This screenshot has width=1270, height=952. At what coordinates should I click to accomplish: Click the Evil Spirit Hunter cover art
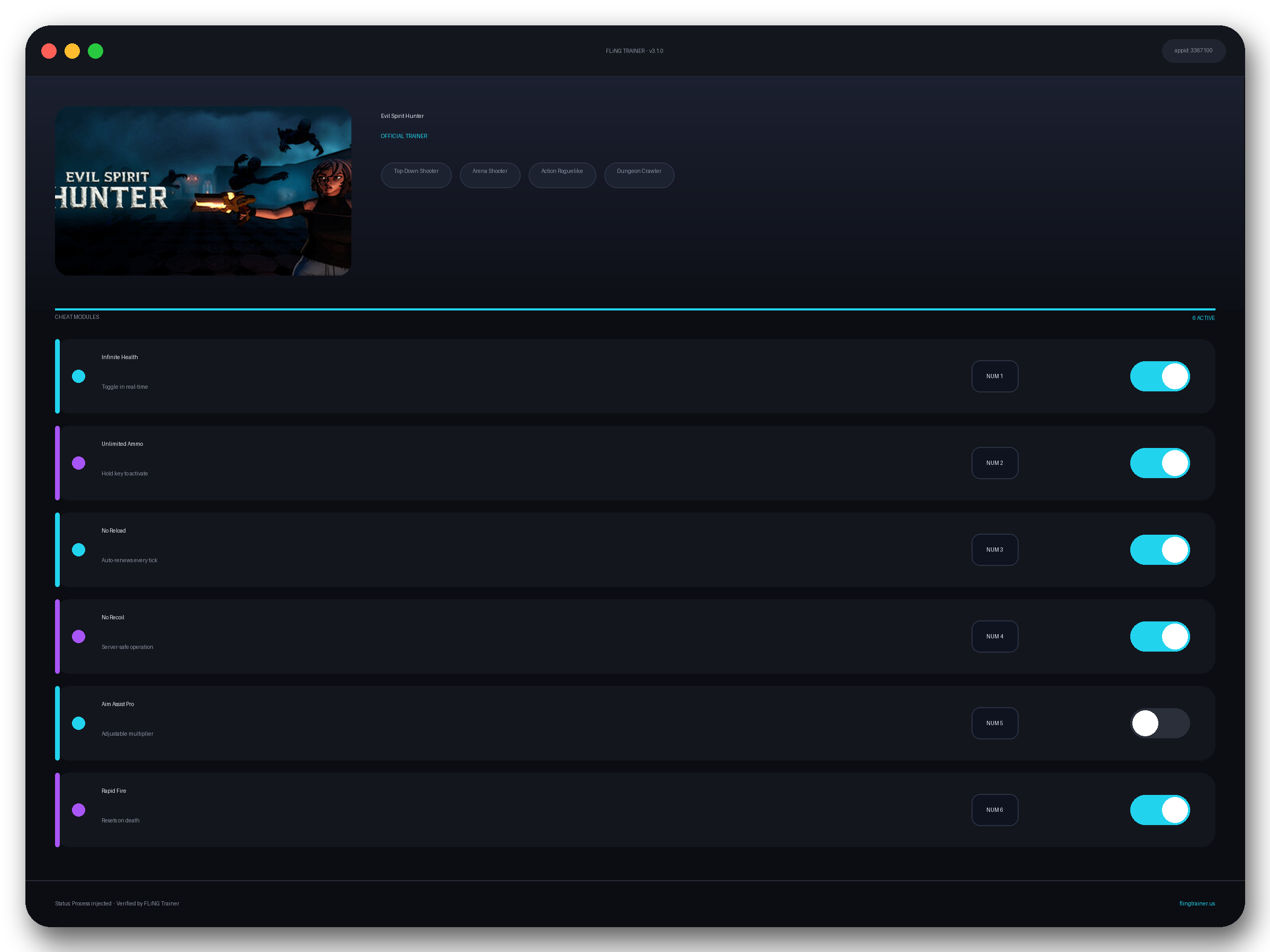click(x=203, y=191)
